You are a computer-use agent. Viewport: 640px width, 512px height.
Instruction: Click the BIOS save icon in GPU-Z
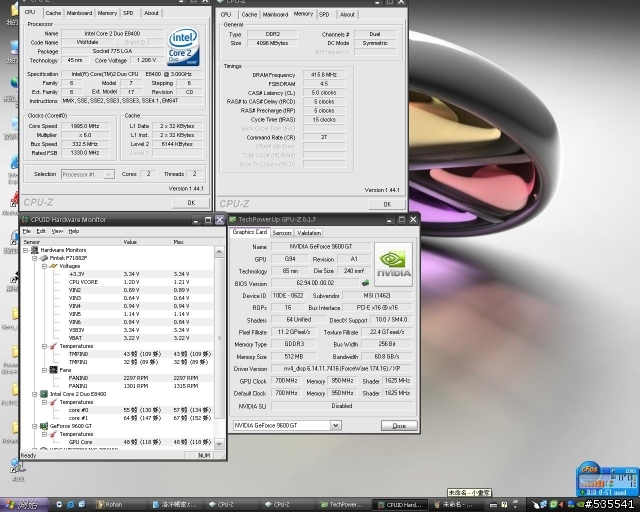click(x=365, y=283)
